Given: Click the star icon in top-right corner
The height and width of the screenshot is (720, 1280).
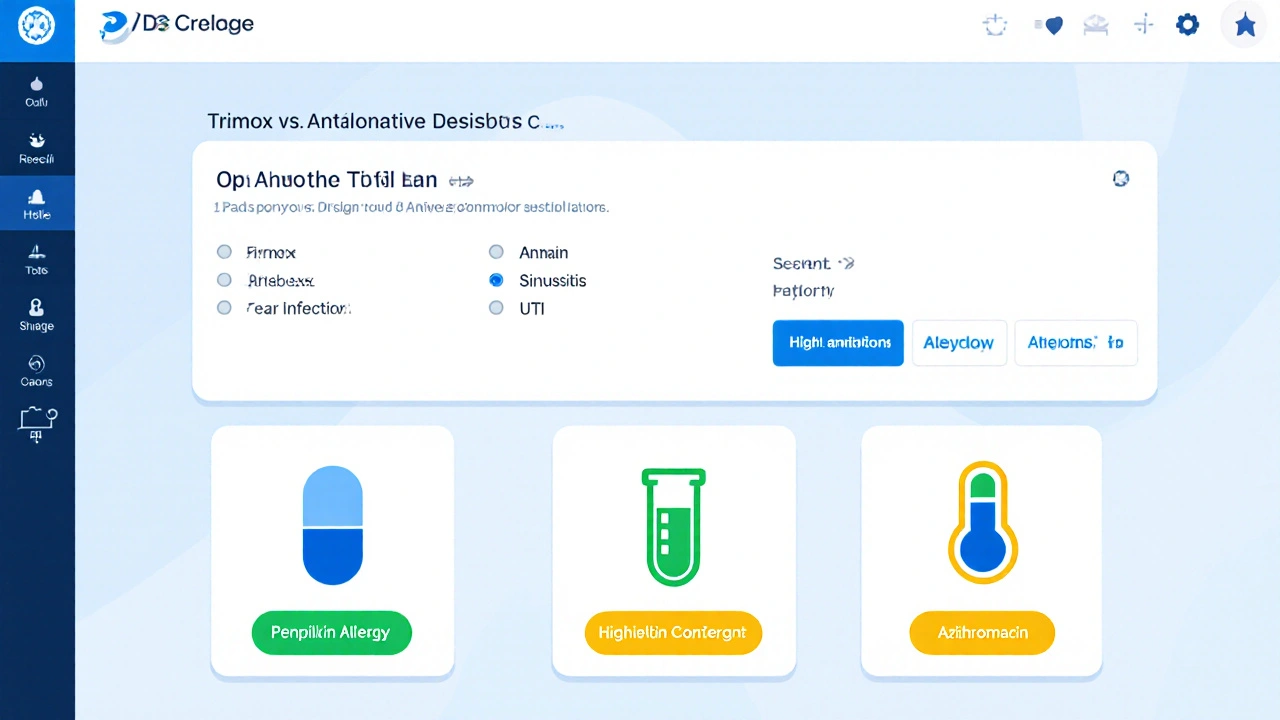Looking at the screenshot, I should click(1245, 25).
